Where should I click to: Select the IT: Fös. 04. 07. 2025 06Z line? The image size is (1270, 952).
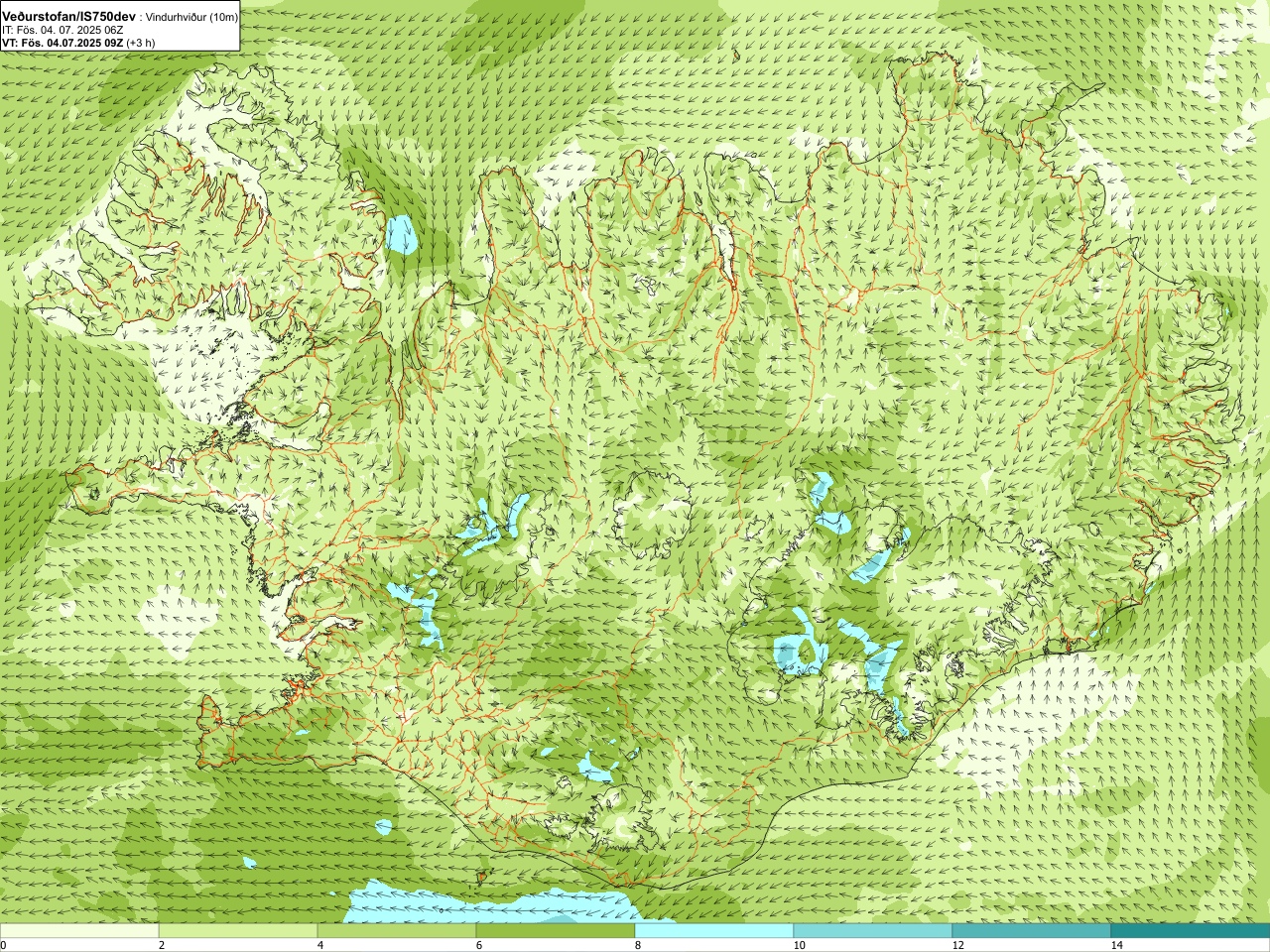tap(63, 31)
